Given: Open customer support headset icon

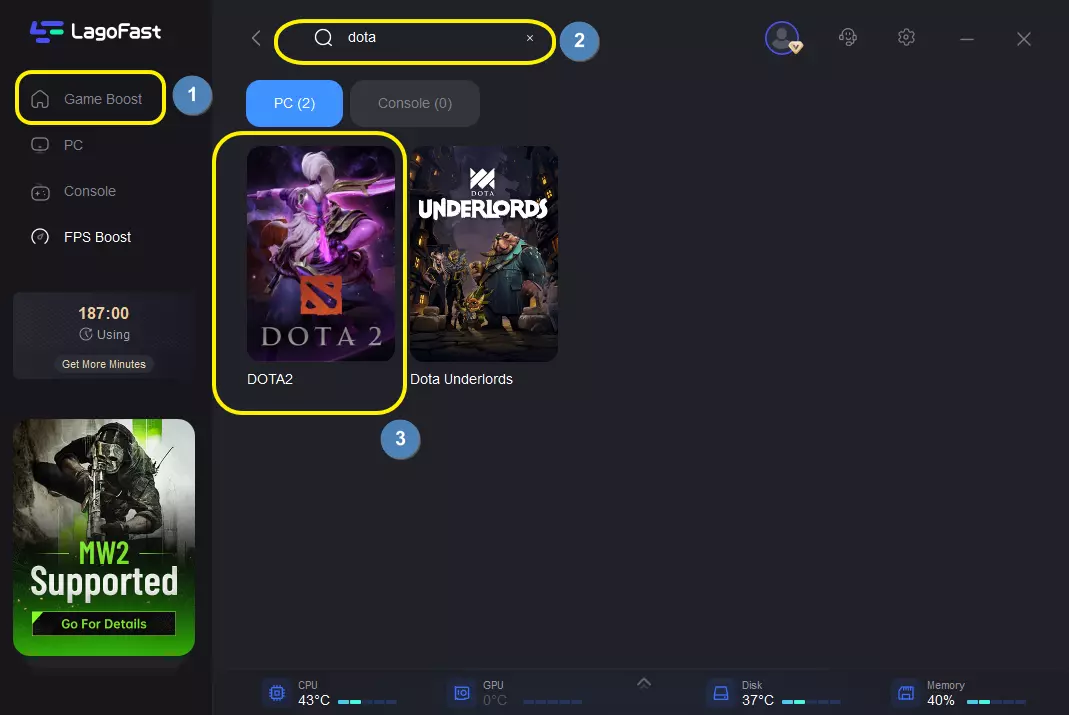Looking at the screenshot, I should 848,38.
